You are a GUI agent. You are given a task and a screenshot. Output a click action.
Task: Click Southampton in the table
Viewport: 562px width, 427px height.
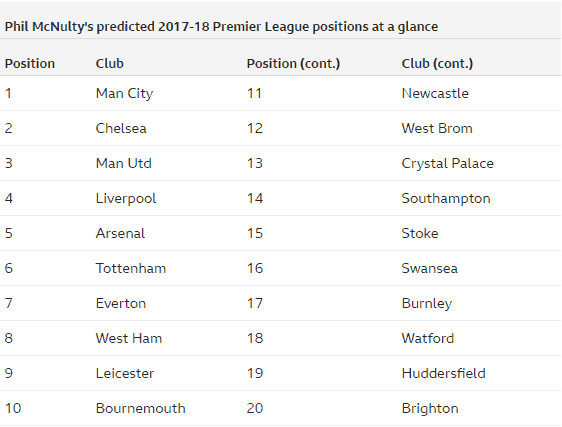446,199
